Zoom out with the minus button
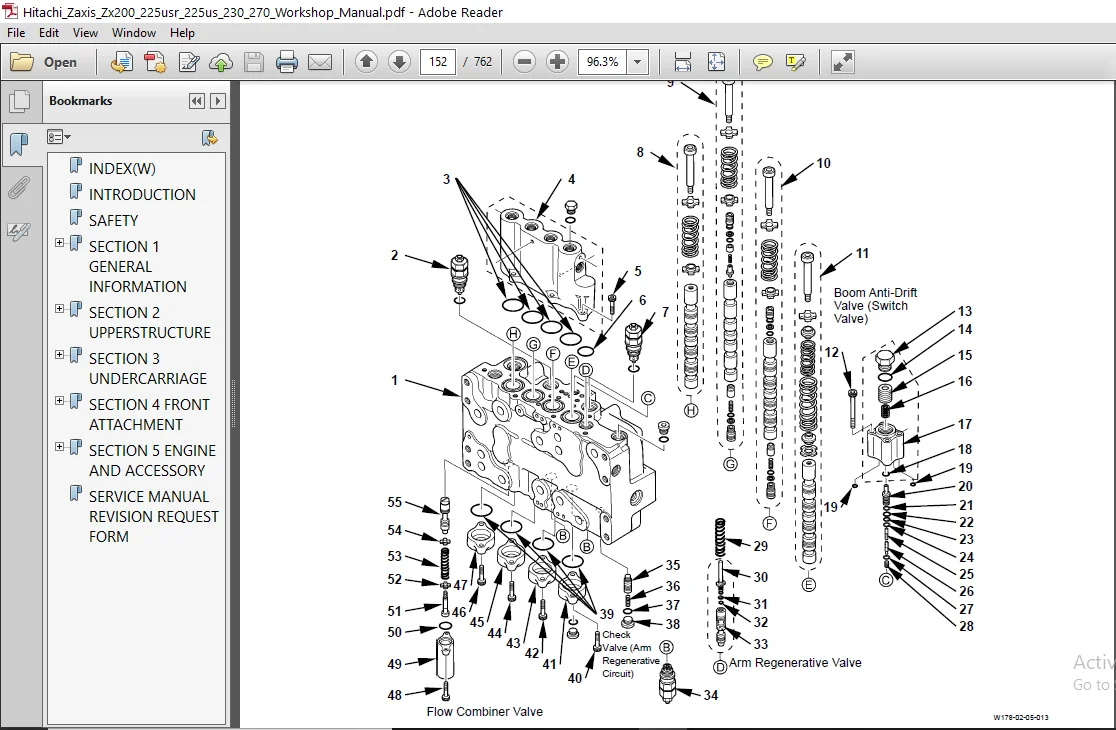 point(524,62)
